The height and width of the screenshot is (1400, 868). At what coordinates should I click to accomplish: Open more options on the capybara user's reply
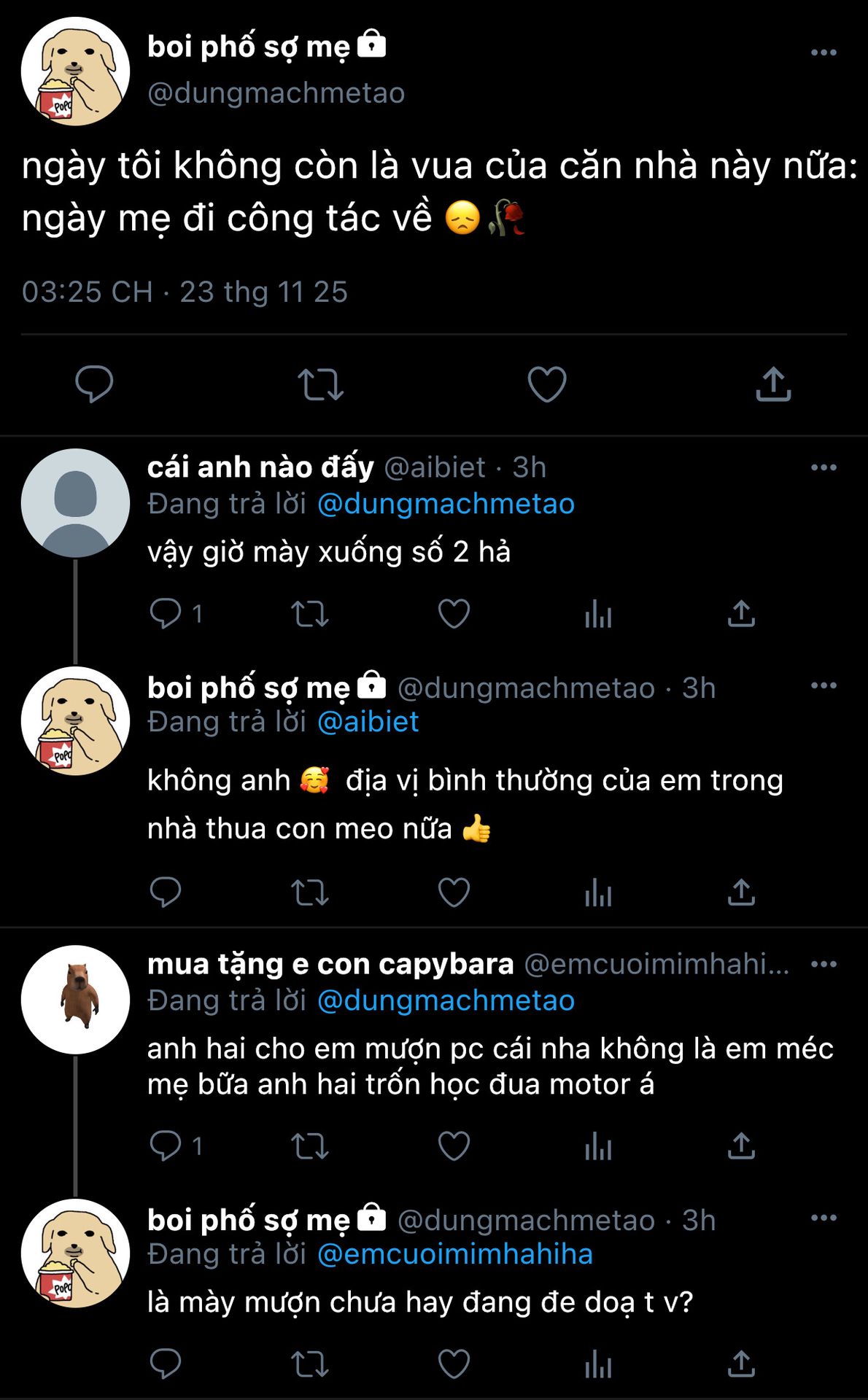[824, 964]
